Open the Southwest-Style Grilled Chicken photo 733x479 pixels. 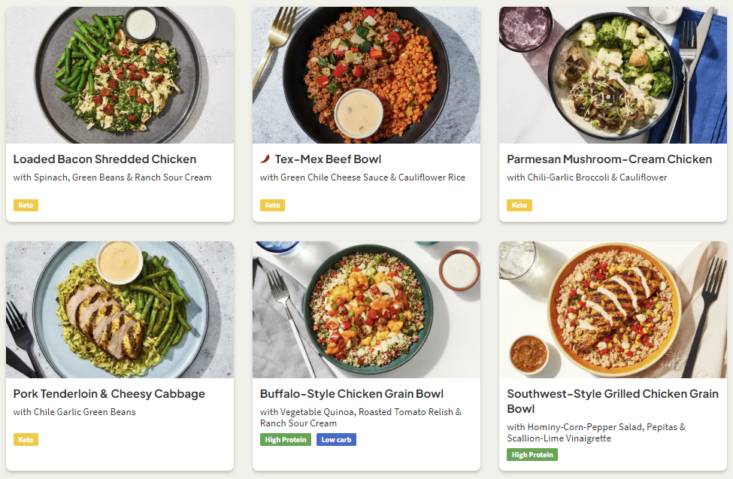pyautogui.click(x=612, y=309)
